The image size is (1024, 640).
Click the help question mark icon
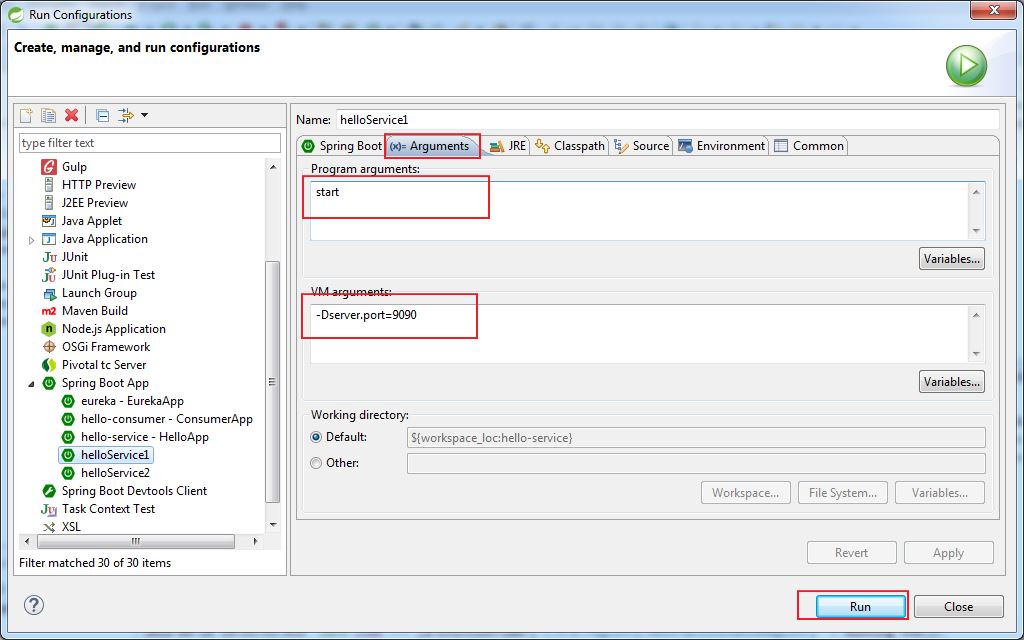[x=34, y=605]
